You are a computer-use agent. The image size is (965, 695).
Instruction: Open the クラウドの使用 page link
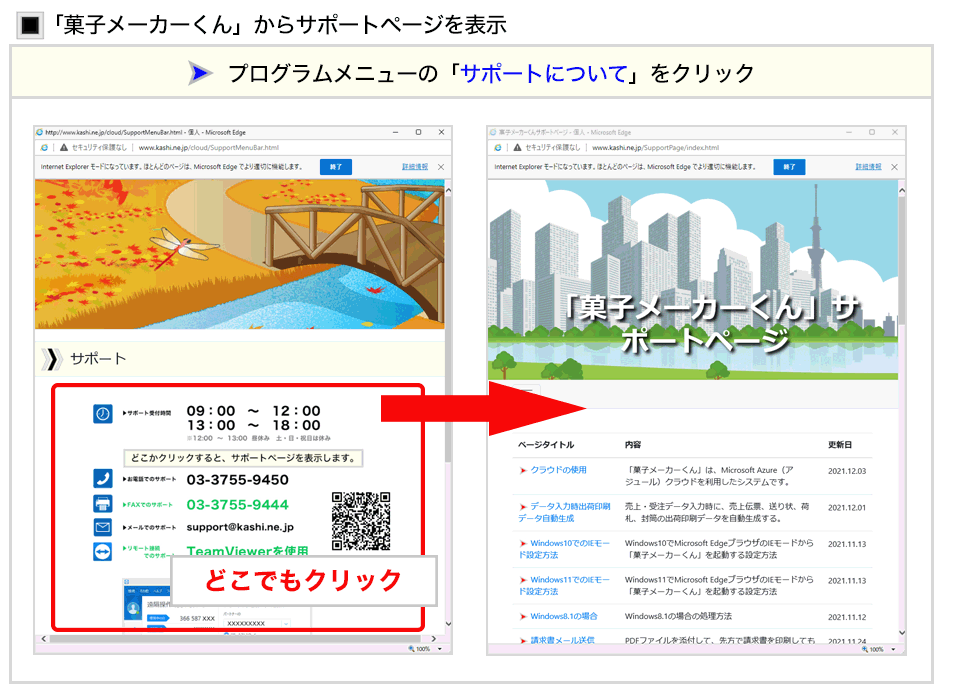coord(558,470)
